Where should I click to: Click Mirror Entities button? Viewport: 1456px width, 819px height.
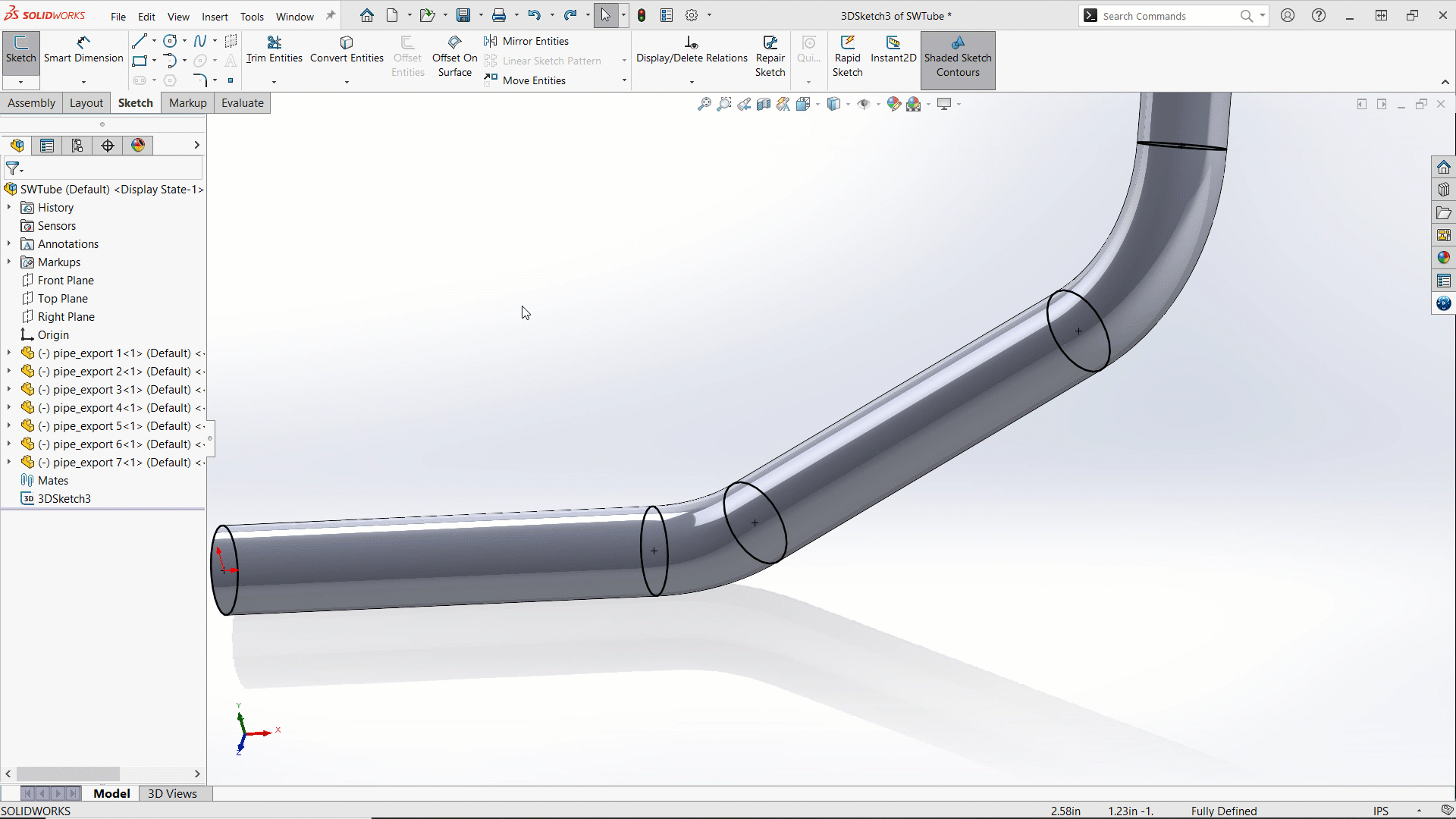coord(526,41)
